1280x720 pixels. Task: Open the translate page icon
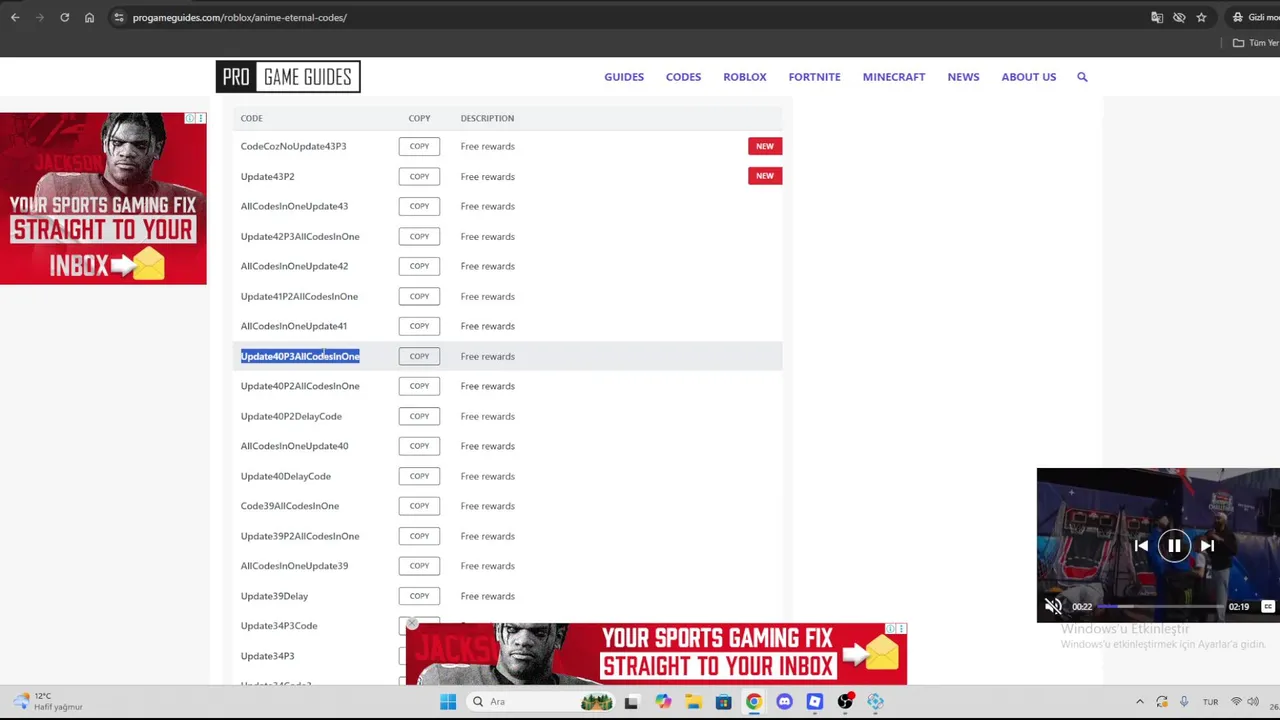point(1157,17)
